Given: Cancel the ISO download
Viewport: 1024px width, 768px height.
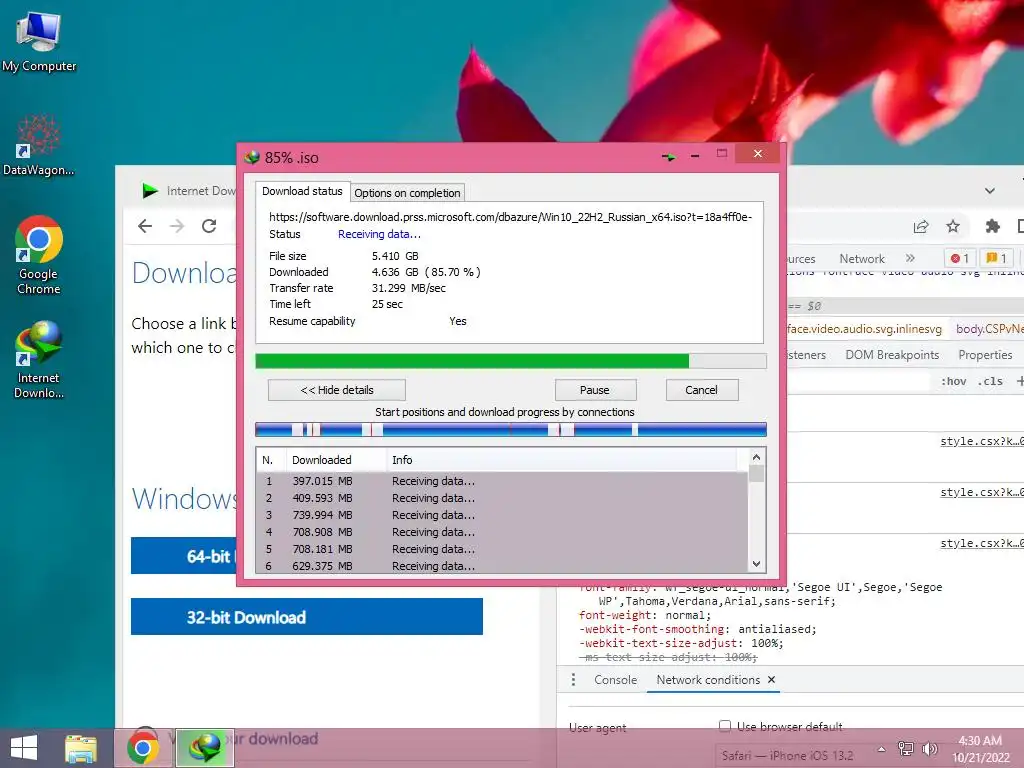Looking at the screenshot, I should (702, 390).
